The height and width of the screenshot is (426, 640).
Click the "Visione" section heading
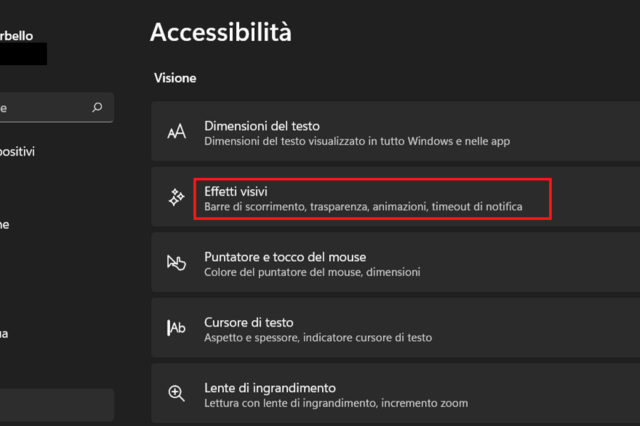click(176, 77)
